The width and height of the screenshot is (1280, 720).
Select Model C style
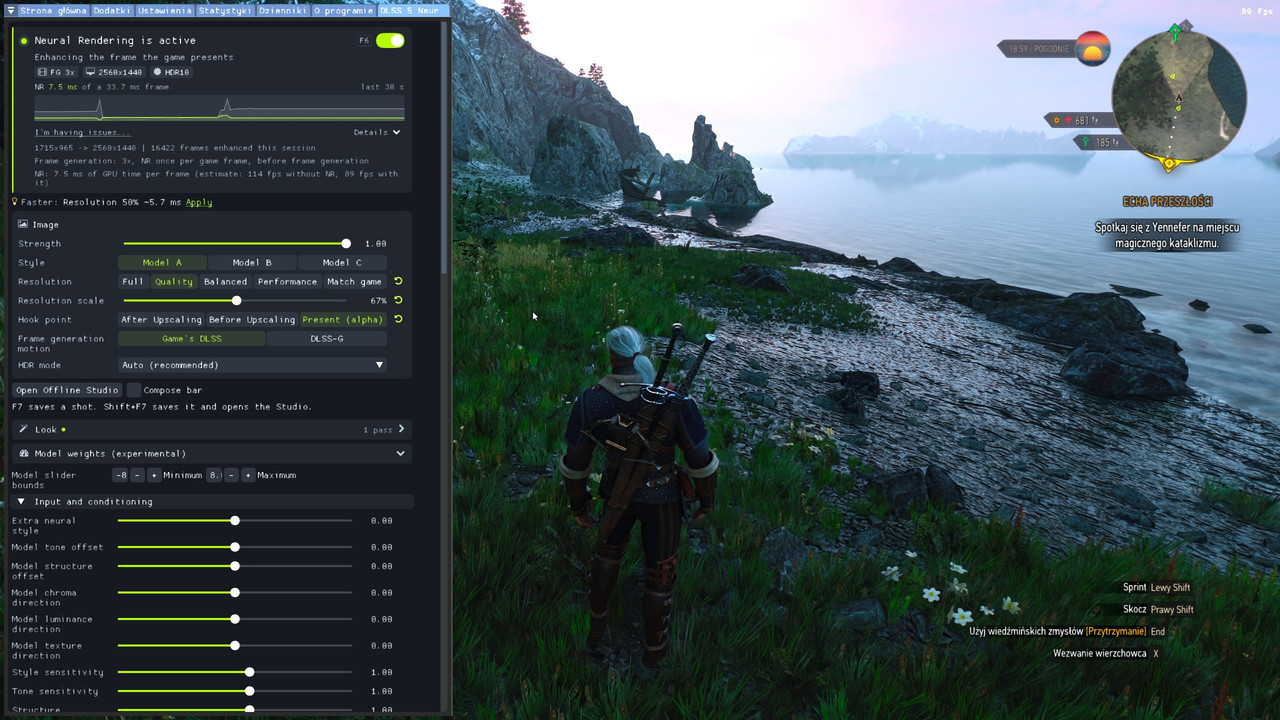(342, 262)
